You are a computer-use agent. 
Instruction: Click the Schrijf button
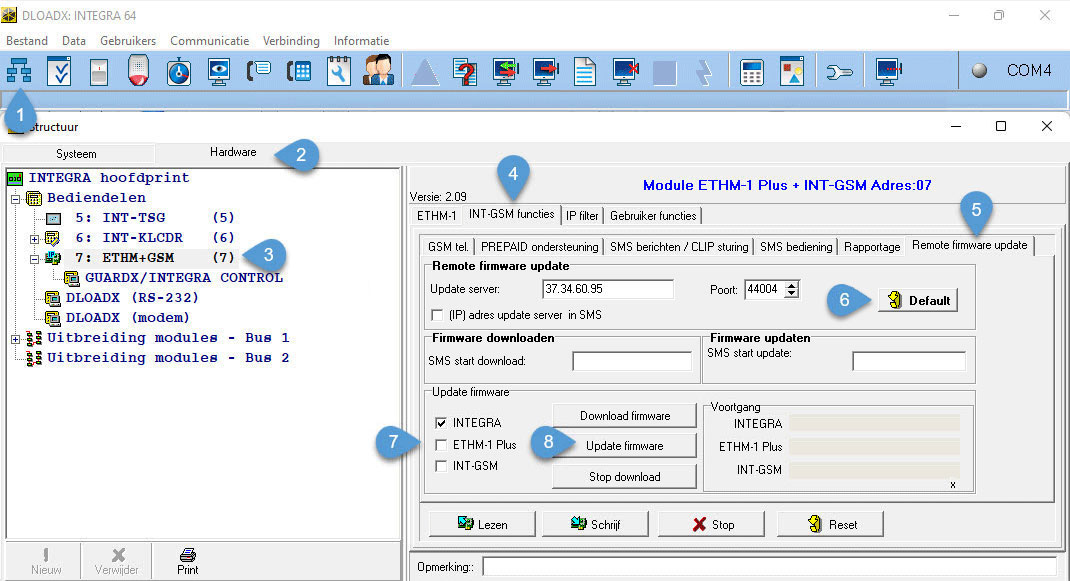(596, 524)
